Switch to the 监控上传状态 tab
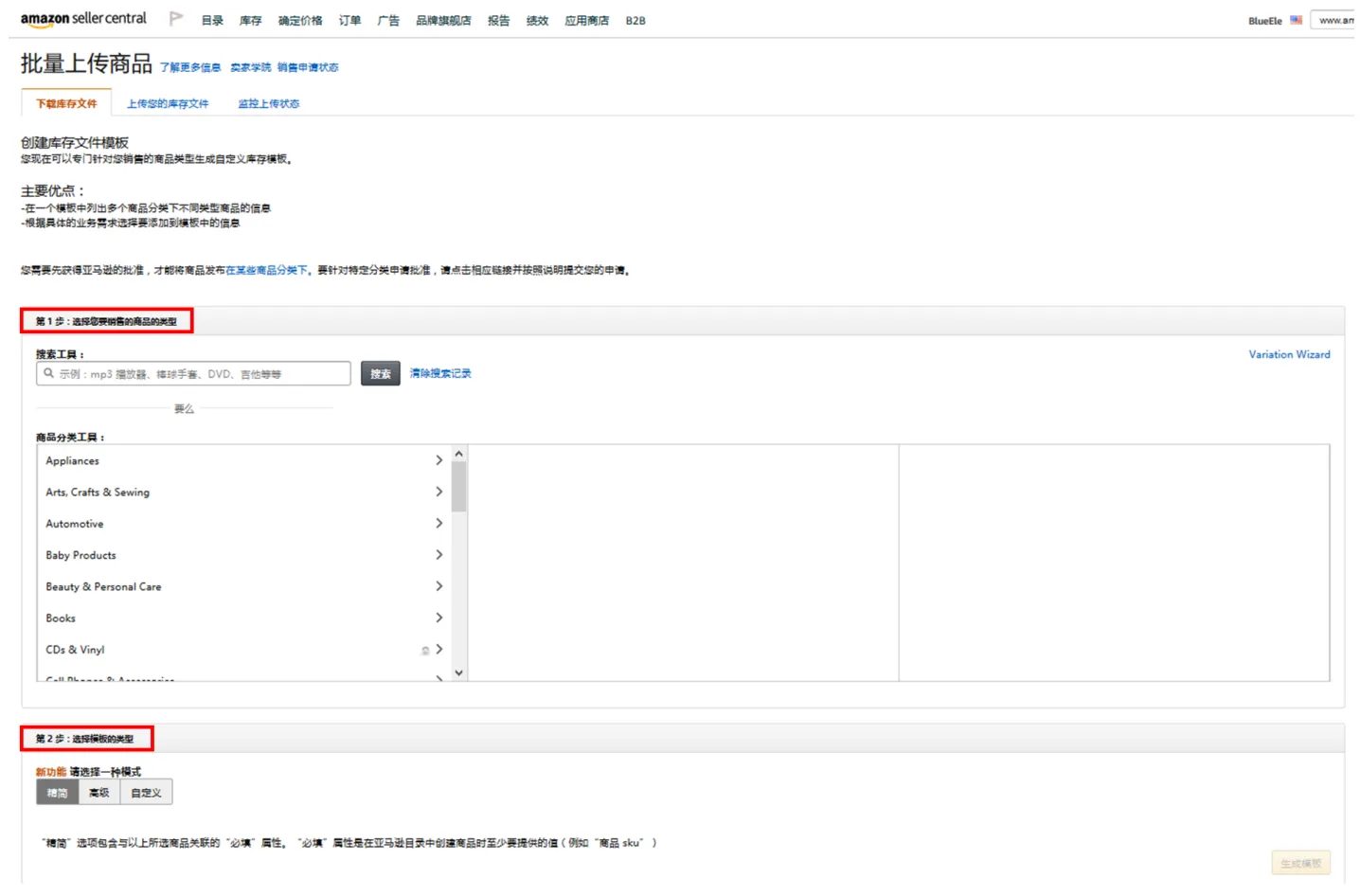Screen dimensions: 1360x896 tap(269, 104)
